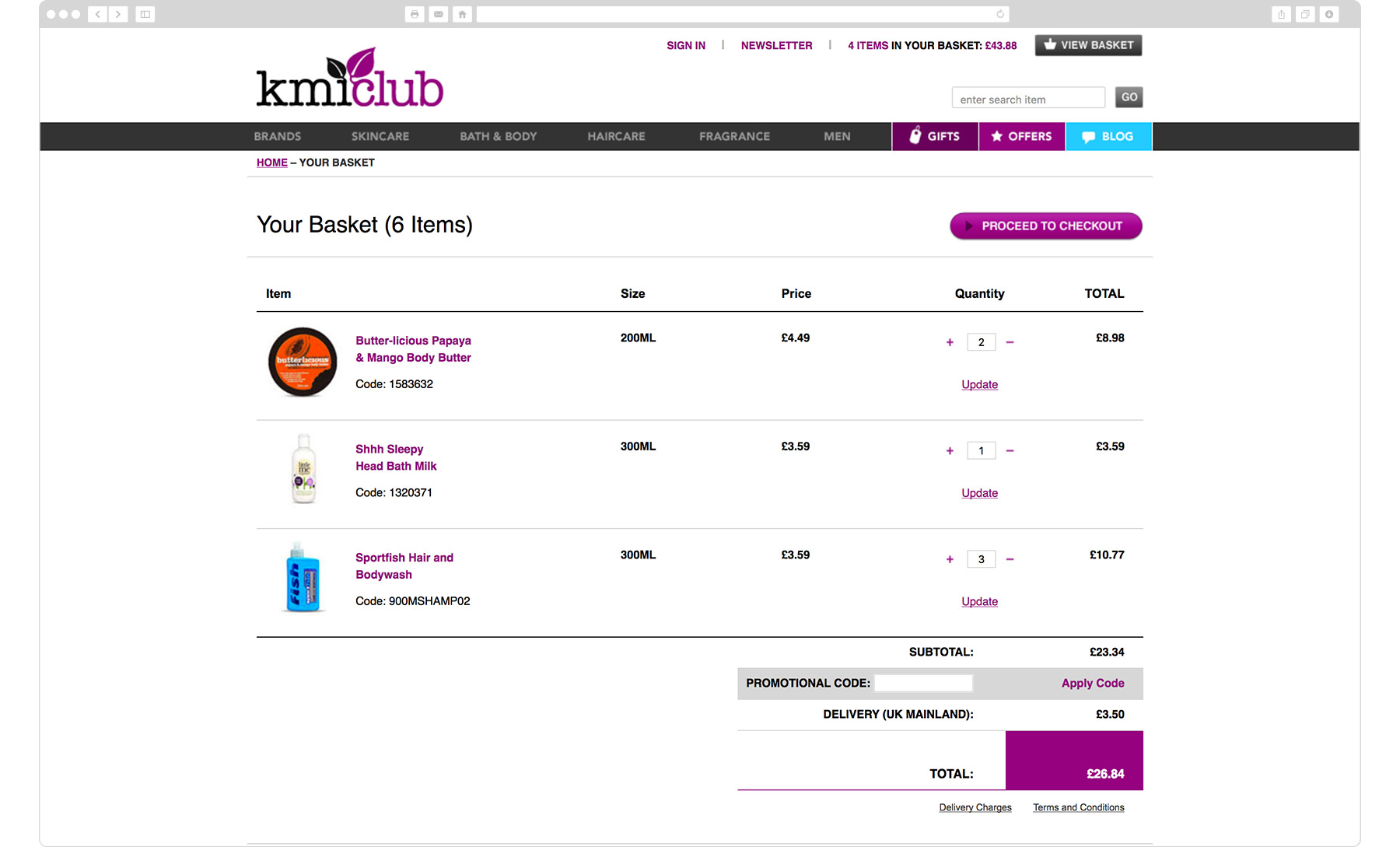This screenshot has width=1400, height=847.
Task: Go to the Gifts section
Action: 935,136
